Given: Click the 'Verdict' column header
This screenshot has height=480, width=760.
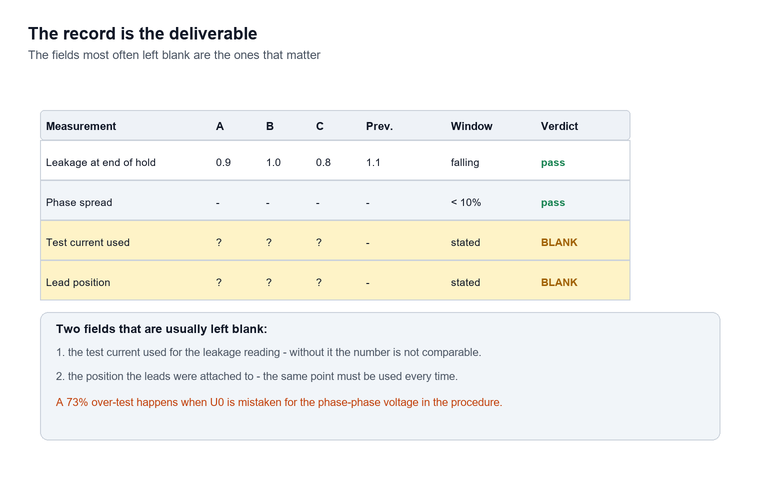Looking at the screenshot, I should pyautogui.click(x=559, y=126).
